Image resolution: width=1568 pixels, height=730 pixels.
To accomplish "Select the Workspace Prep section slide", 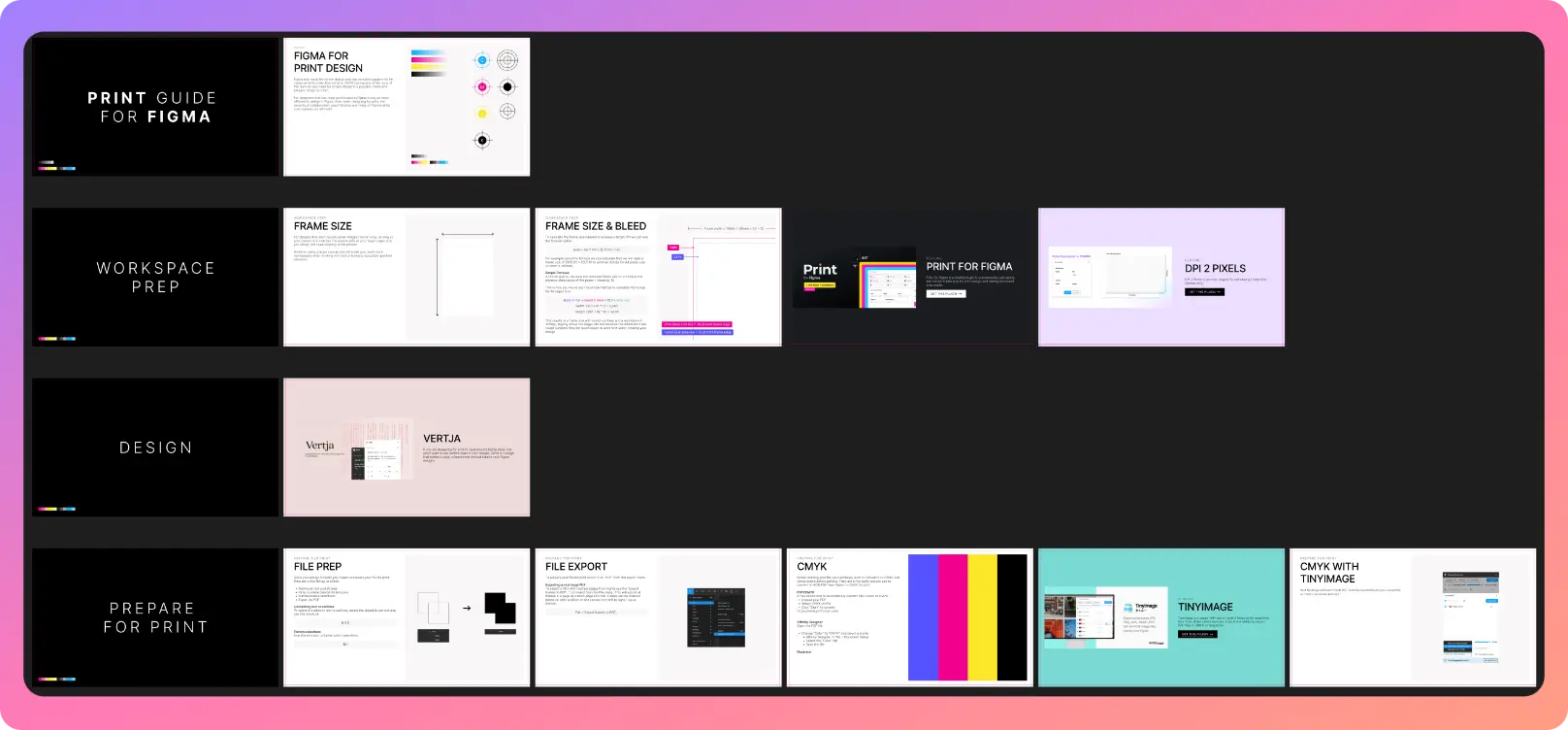I will (x=155, y=277).
